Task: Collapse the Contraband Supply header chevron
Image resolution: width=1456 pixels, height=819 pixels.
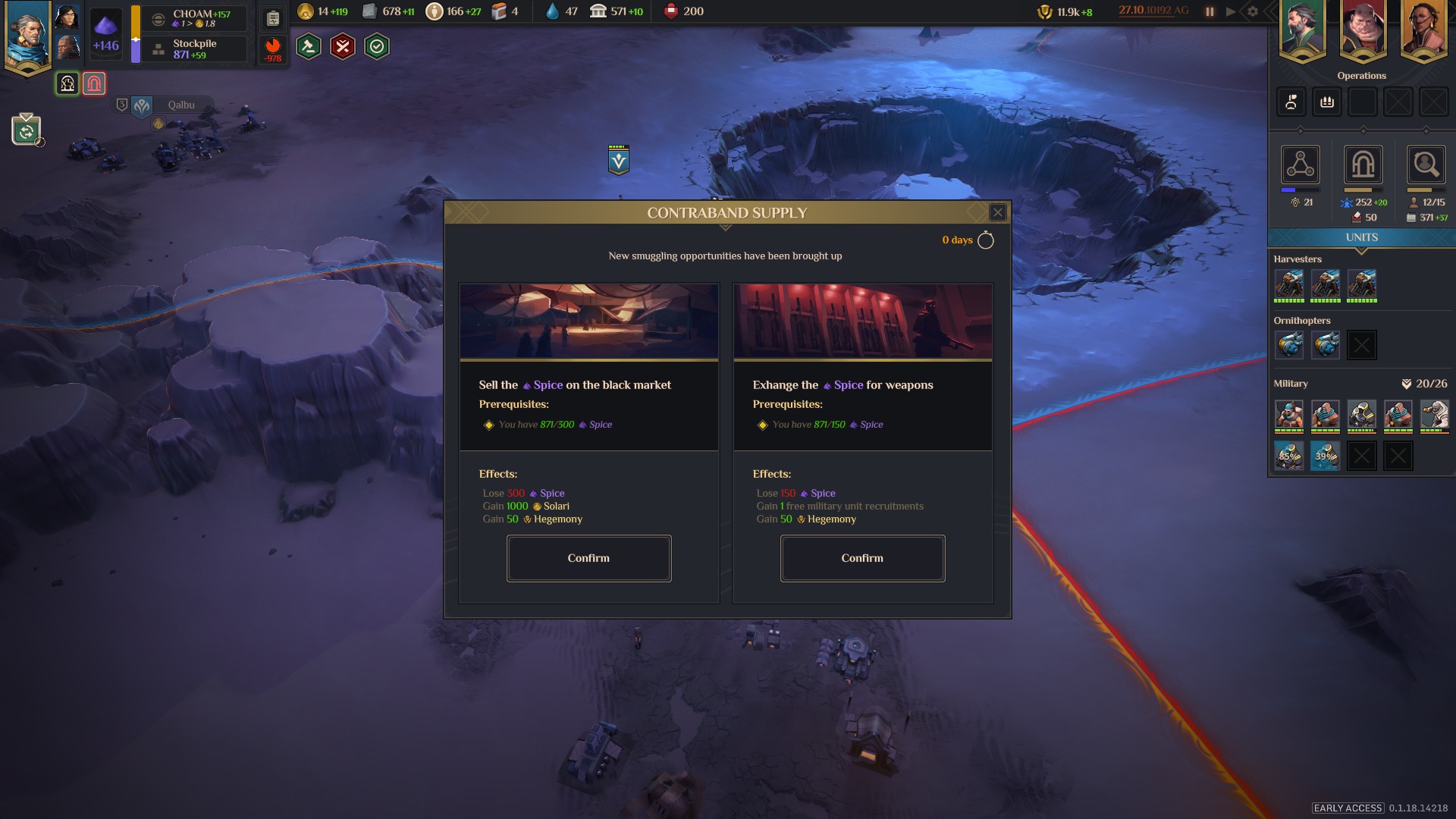Action: (x=726, y=227)
